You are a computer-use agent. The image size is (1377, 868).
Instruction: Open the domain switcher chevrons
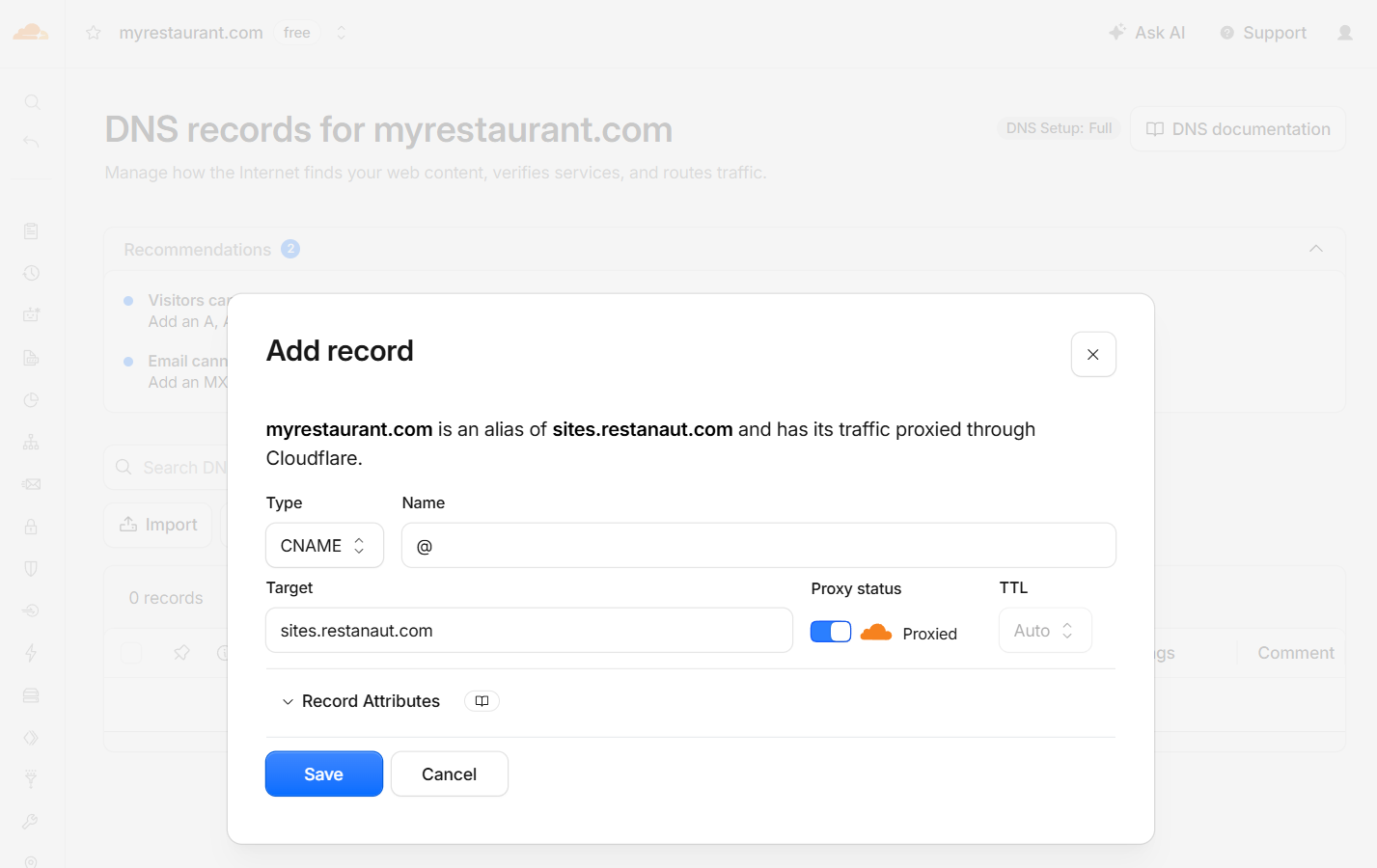[341, 33]
